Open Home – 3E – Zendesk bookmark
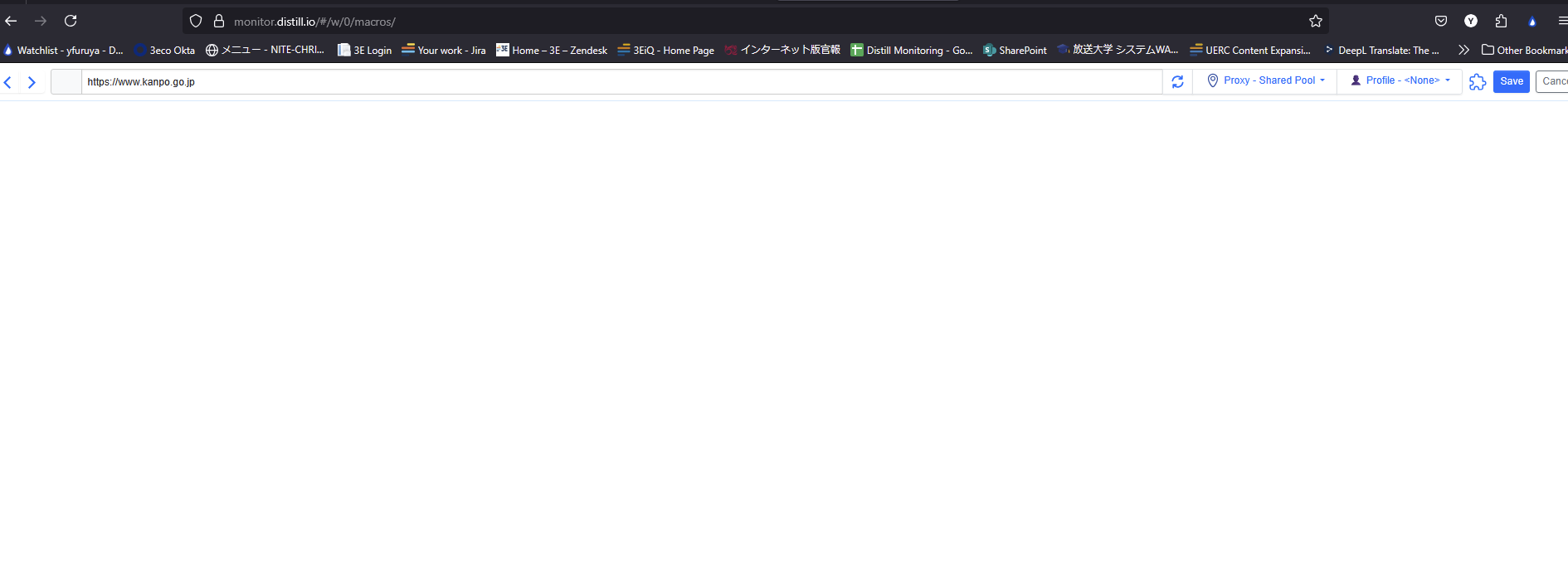The image size is (1568, 569). (552, 50)
